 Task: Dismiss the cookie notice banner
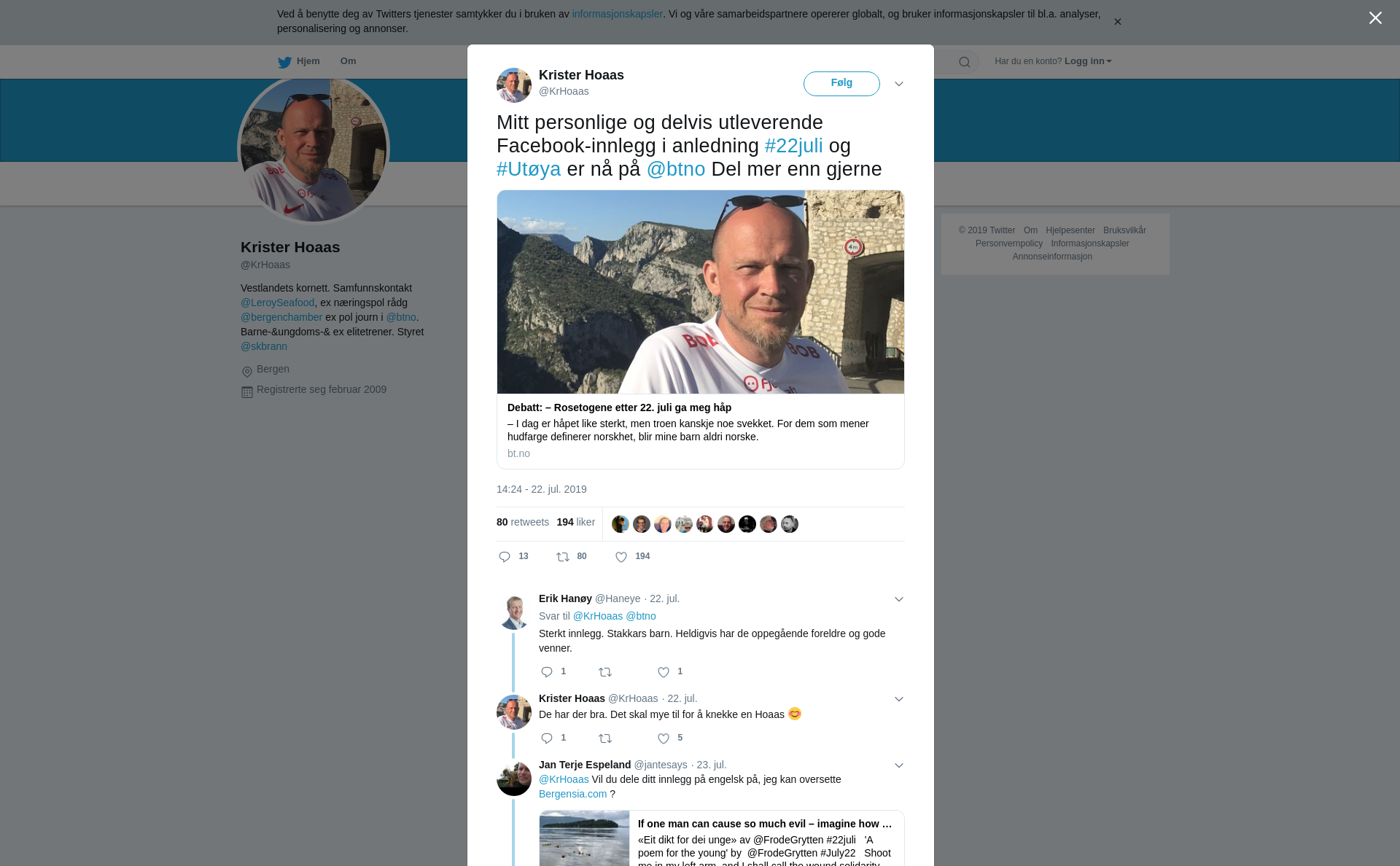tap(1117, 22)
